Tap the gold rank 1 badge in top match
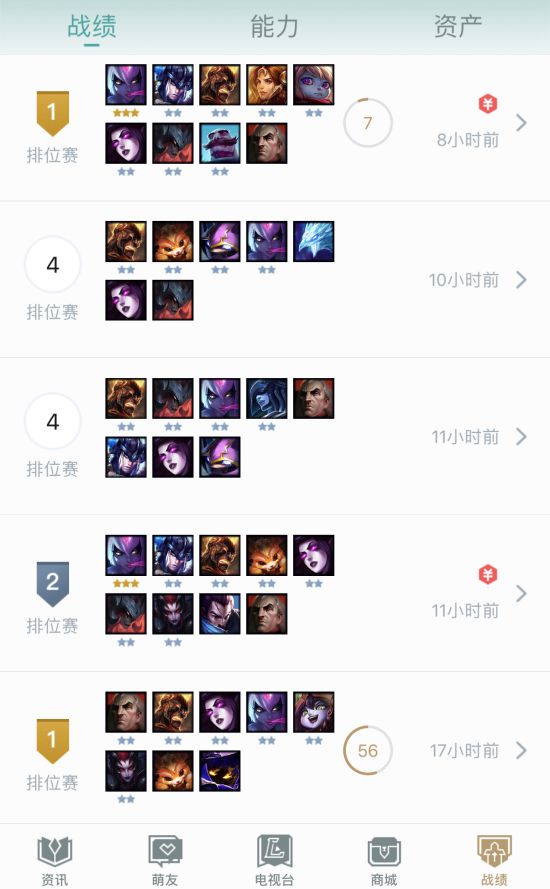Image resolution: width=550 pixels, height=889 pixels. click(x=53, y=113)
